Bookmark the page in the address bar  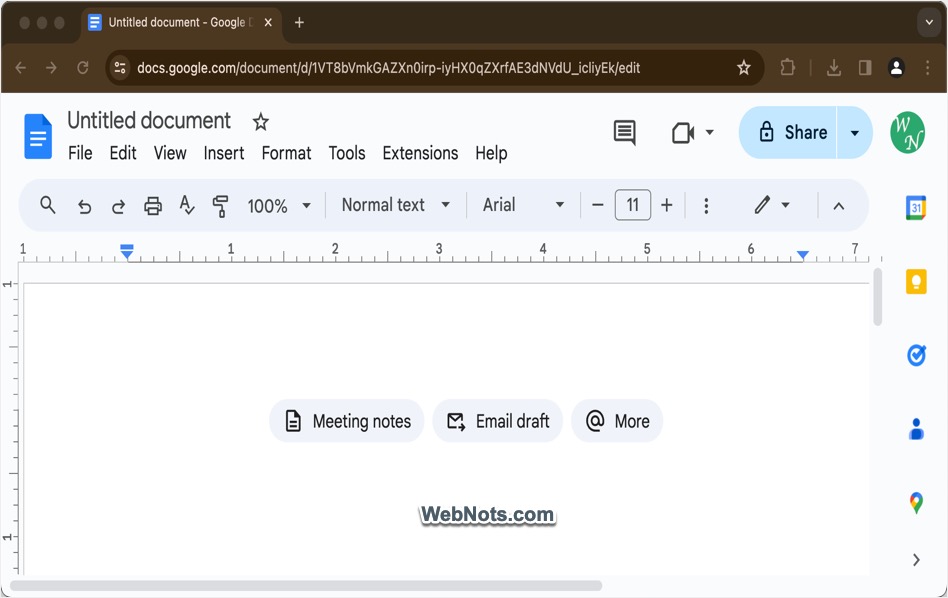[743, 67]
